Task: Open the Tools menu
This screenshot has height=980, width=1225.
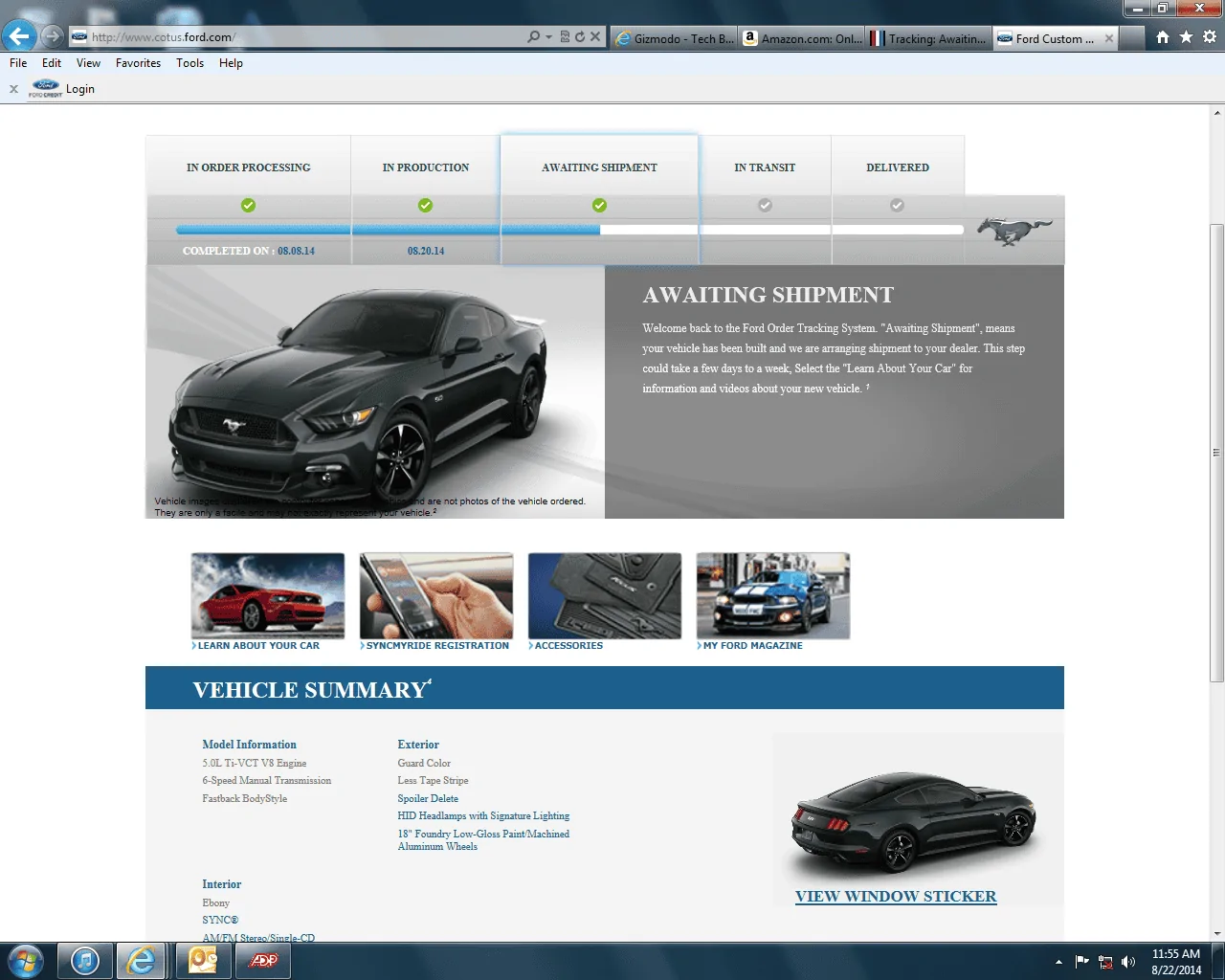Action: point(189,63)
